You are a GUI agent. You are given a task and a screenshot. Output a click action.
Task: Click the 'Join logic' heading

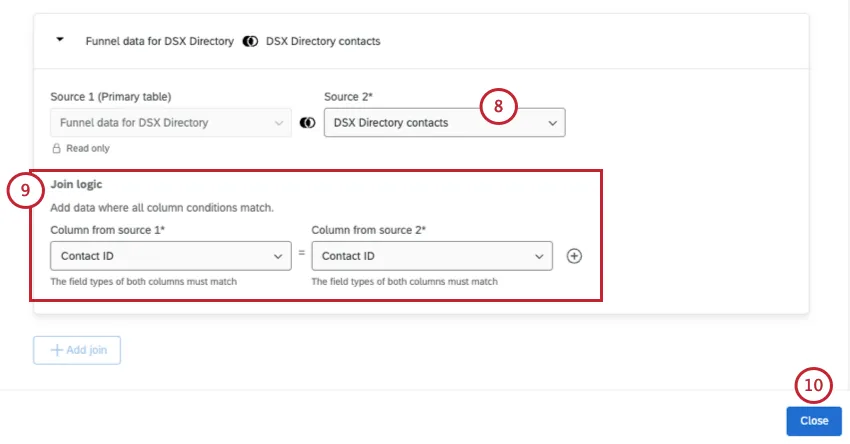[76, 184]
